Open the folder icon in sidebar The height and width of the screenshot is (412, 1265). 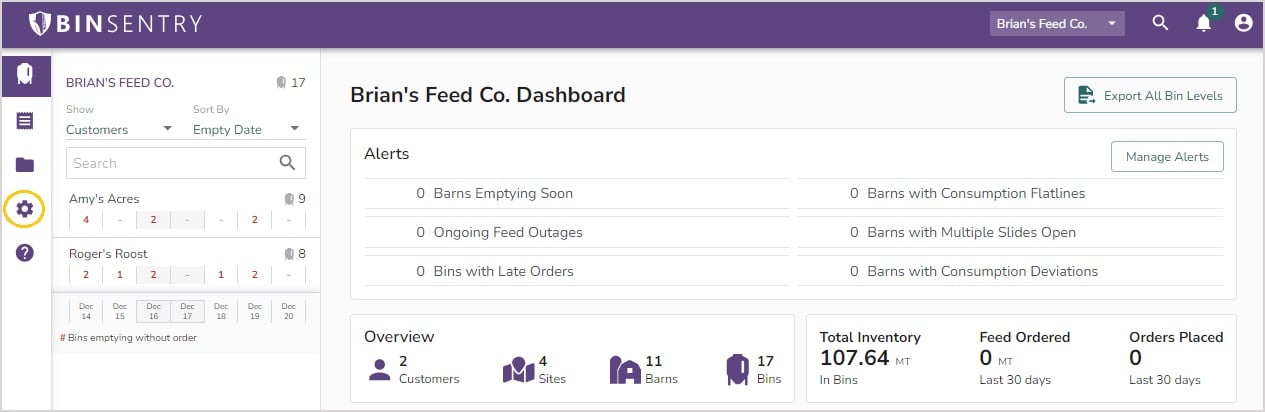(x=25, y=165)
